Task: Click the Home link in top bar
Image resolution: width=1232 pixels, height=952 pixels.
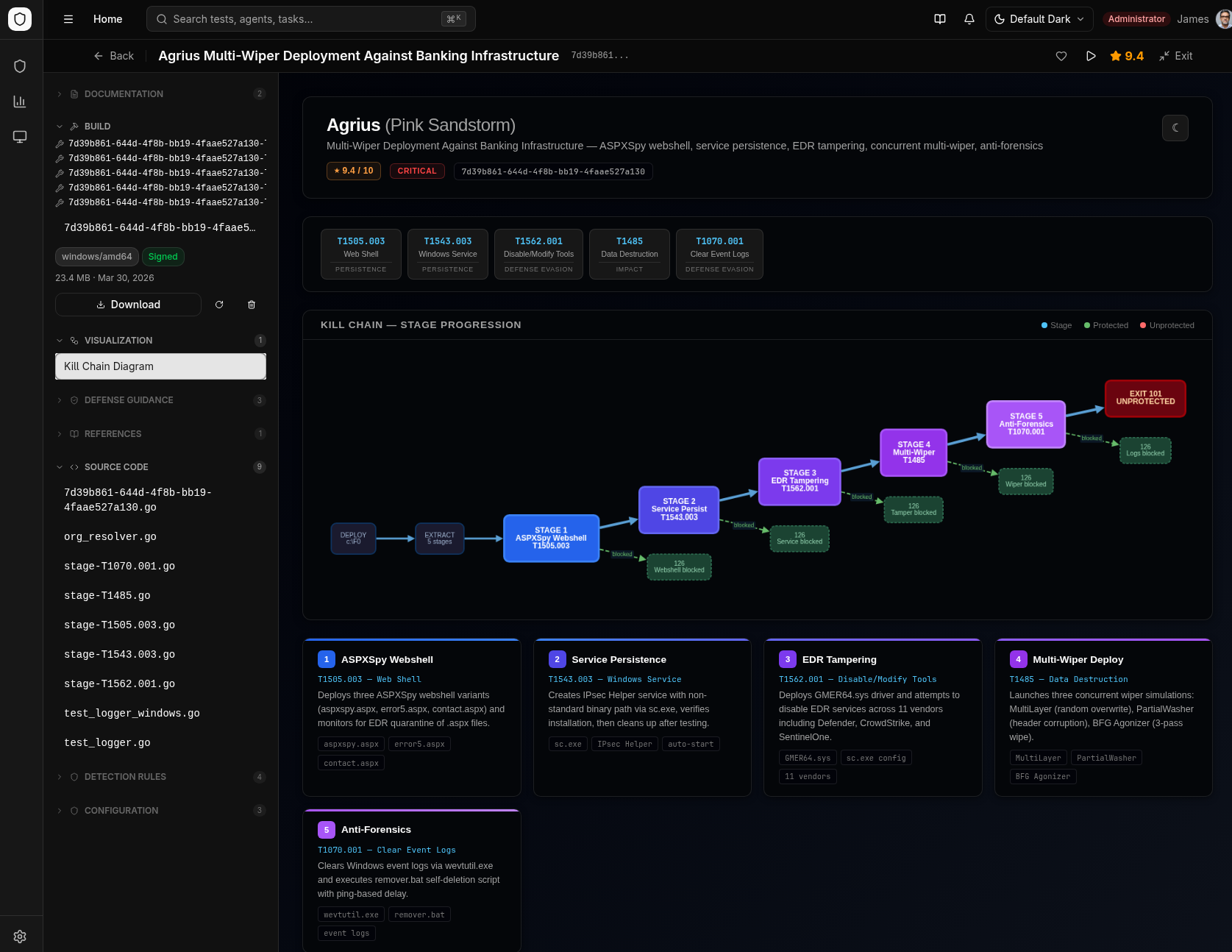Action: pyautogui.click(x=108, y=19)
